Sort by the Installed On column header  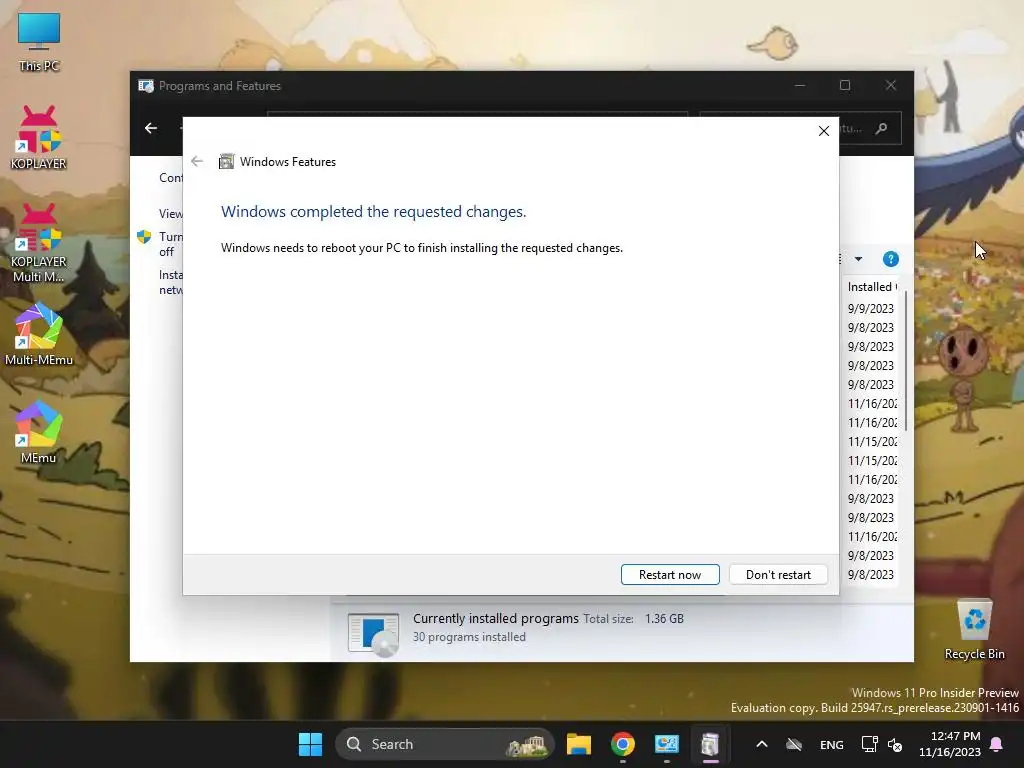872,287
